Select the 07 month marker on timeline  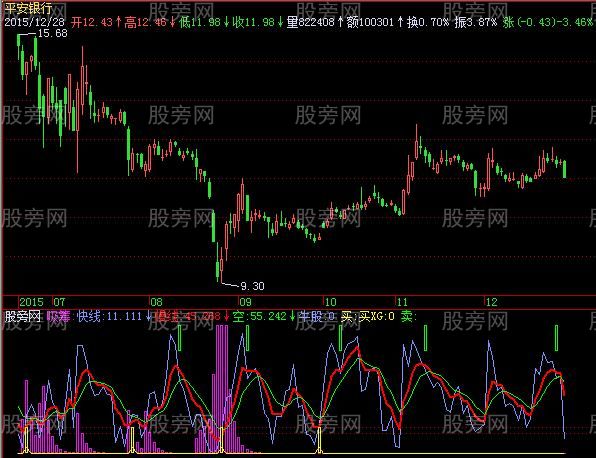(x=59, y=302)
